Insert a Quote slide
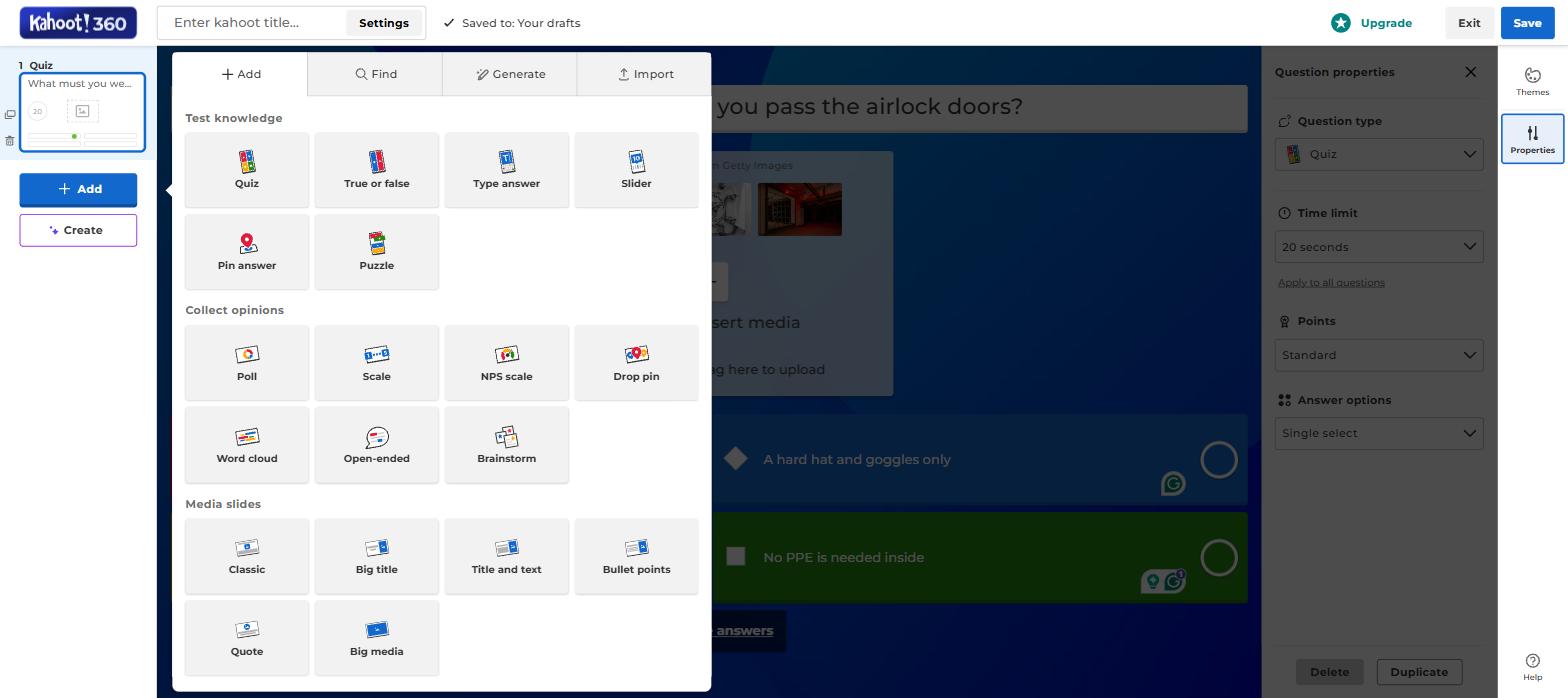The image size is (1568, 698). pyautogui.click(x=247, y=638)
